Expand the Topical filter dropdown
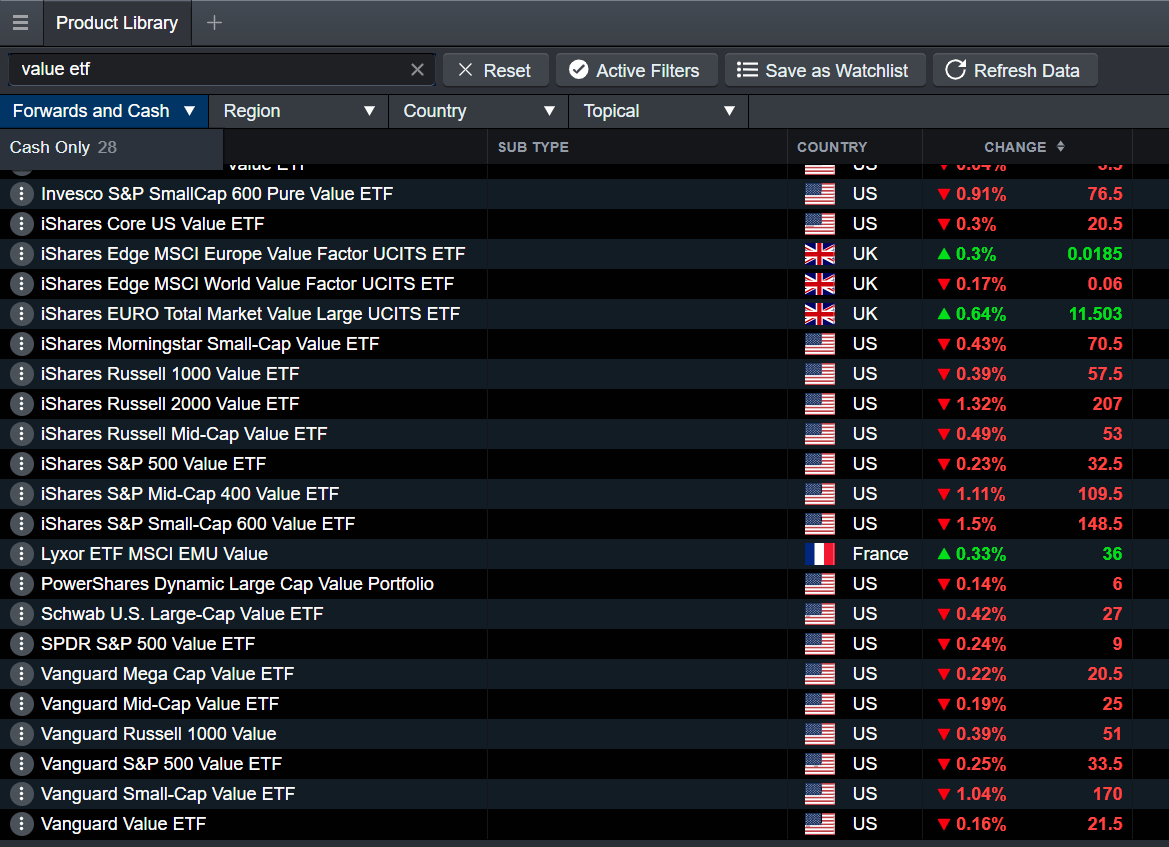The width and height of the screenshot is (1169, 847). click(x=659, y=111)
